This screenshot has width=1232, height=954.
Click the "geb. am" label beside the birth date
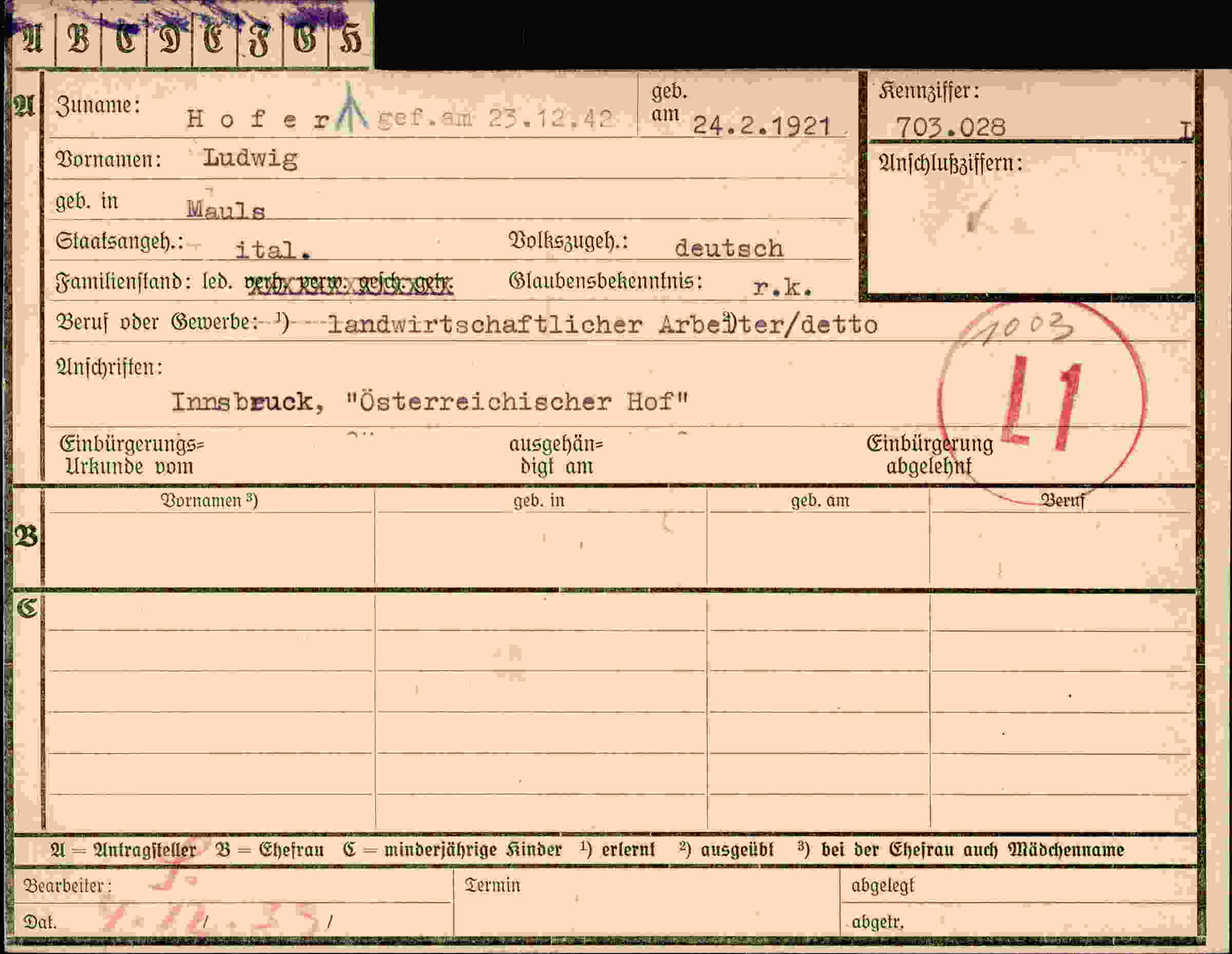pos(669,103)
